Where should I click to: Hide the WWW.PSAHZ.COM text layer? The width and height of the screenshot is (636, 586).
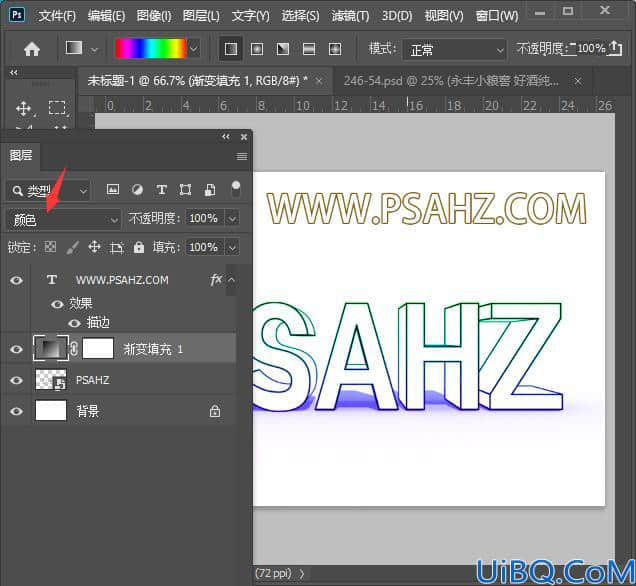[x=16, y=280]
